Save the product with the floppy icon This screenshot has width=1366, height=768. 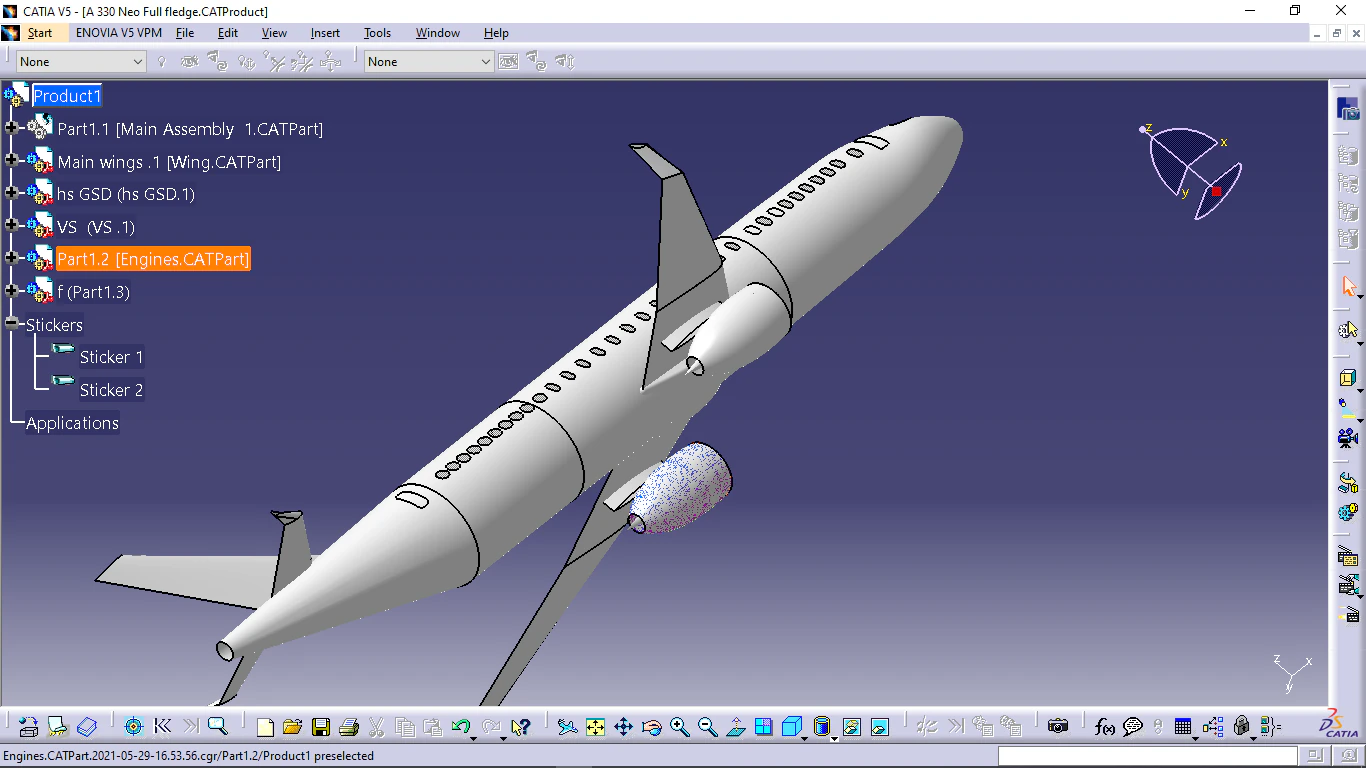click(321, 727)
